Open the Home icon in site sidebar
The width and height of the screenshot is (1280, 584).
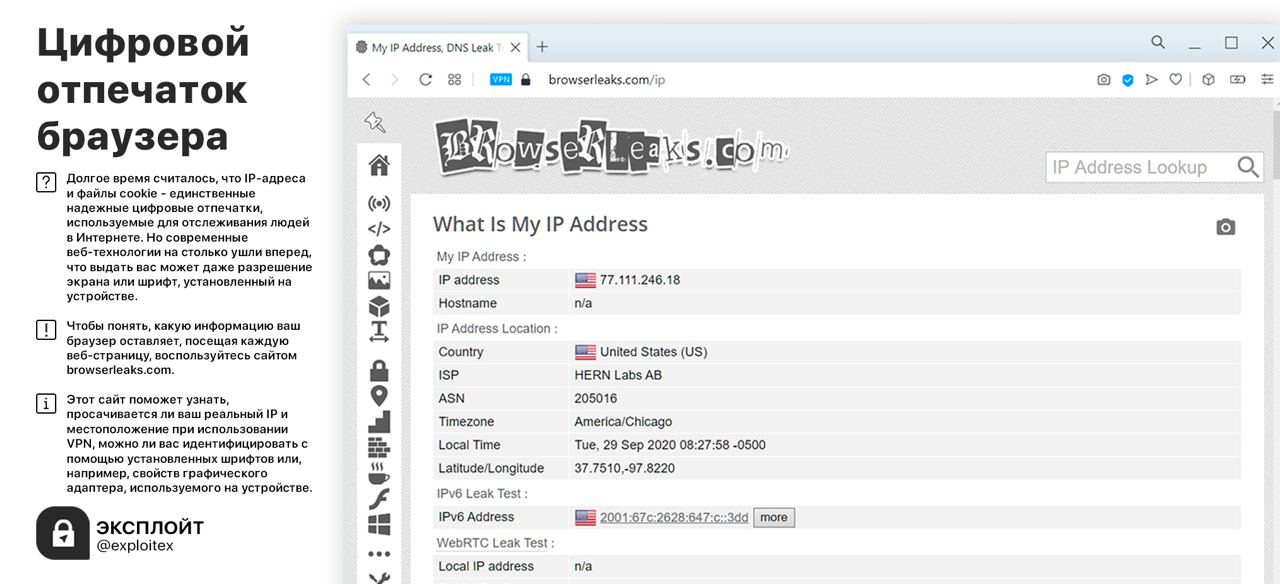[x=379, y=165]
